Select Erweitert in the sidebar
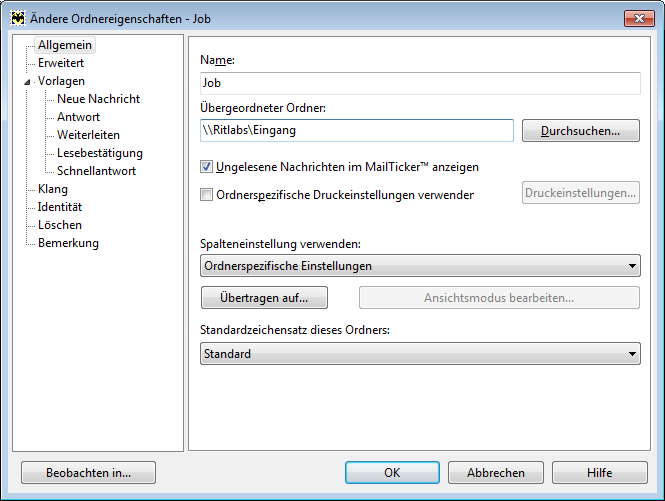Screen dimensions: 665x501 click(61, 63)
